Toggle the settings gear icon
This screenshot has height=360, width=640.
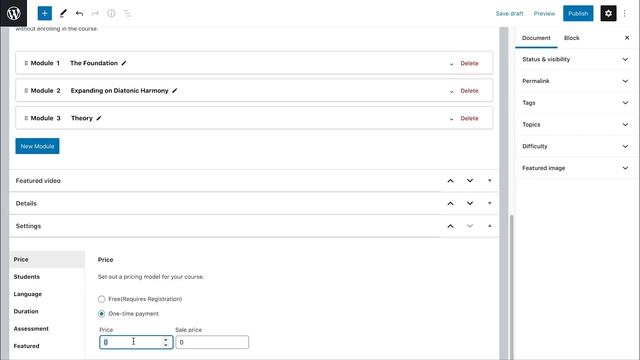608,13
